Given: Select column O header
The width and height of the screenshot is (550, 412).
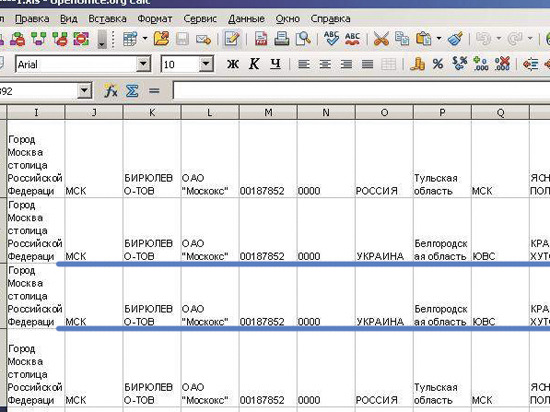Looking at the screenshot, I should (x=384, y=112).
